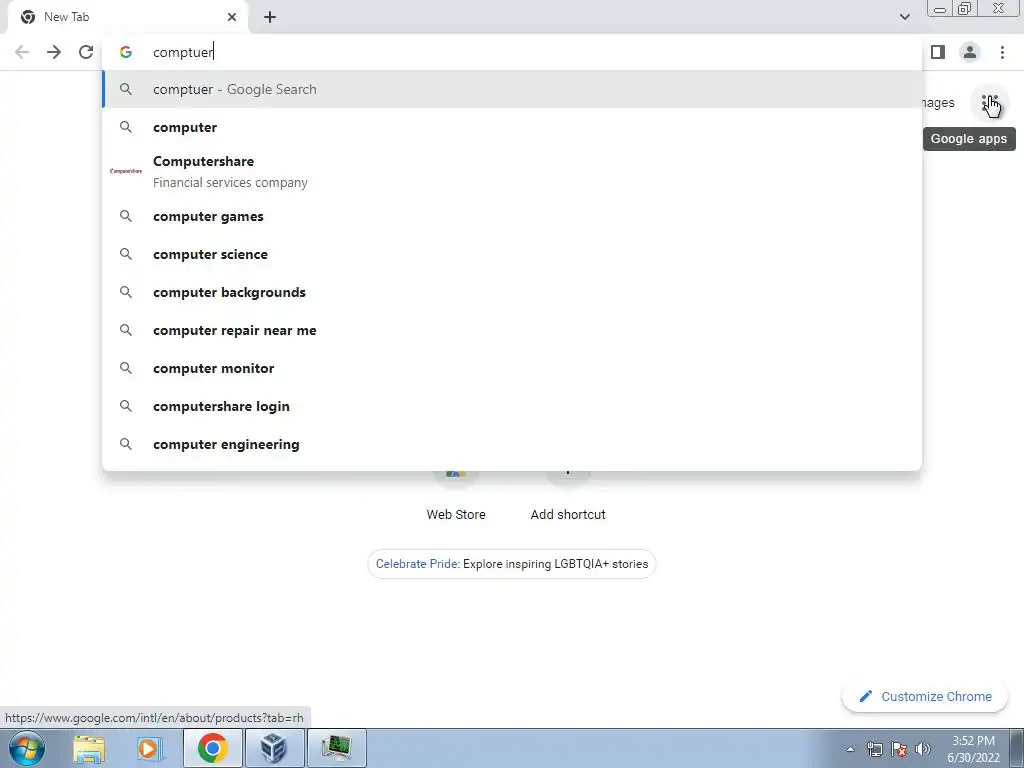Select 'computer games' suggestion
Screen dimensions: 1024x768
512,216
